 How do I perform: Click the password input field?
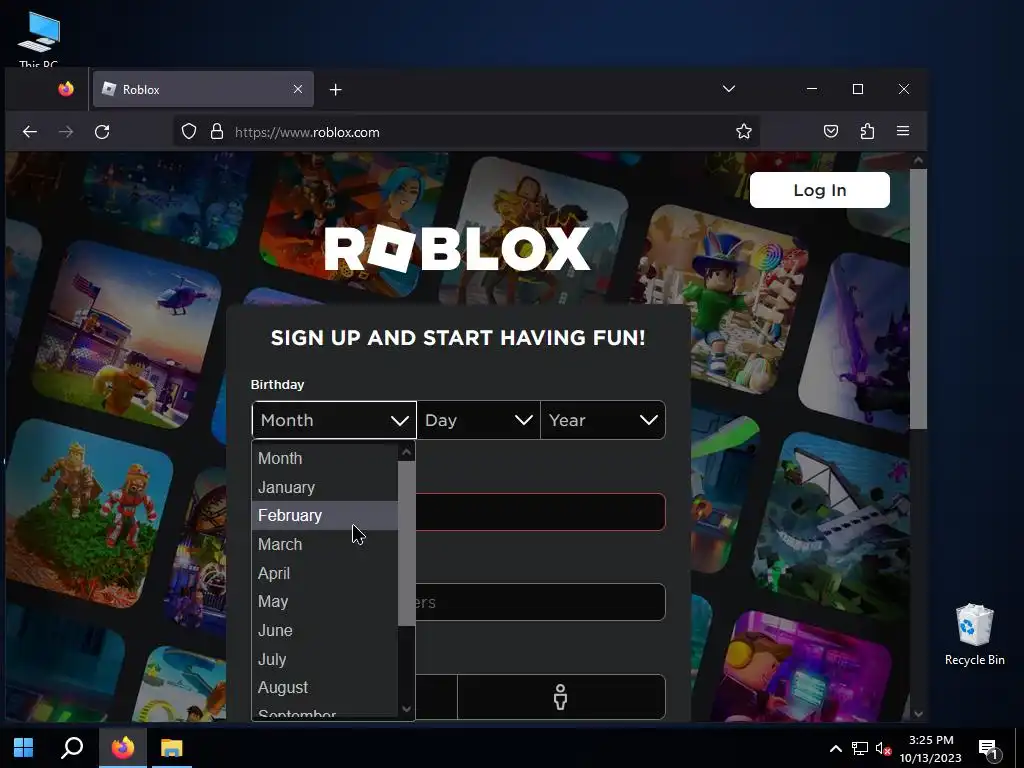(x=540, y=601)
